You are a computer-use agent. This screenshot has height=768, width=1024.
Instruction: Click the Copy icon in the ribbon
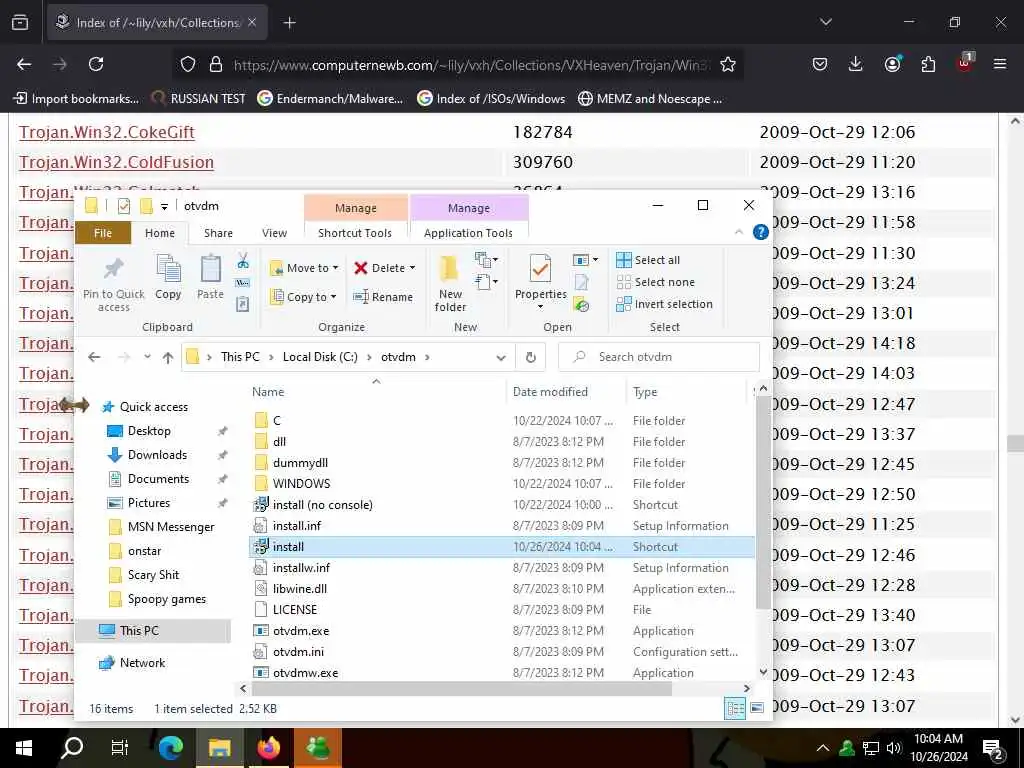(168, 277)
